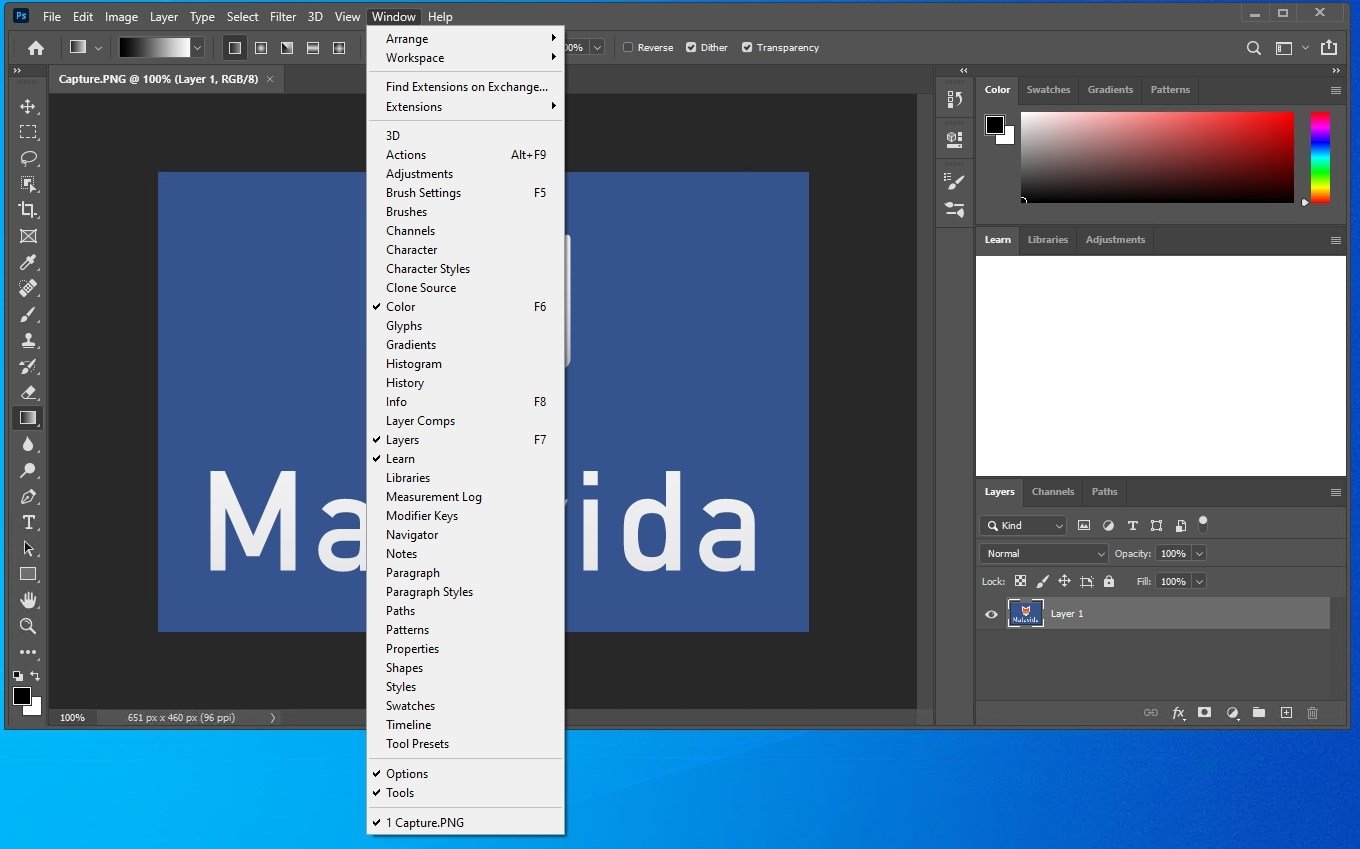Click the Layer 1 thumbnail
Screen dimensions: 1360x849
click(x=1025, y=614)
